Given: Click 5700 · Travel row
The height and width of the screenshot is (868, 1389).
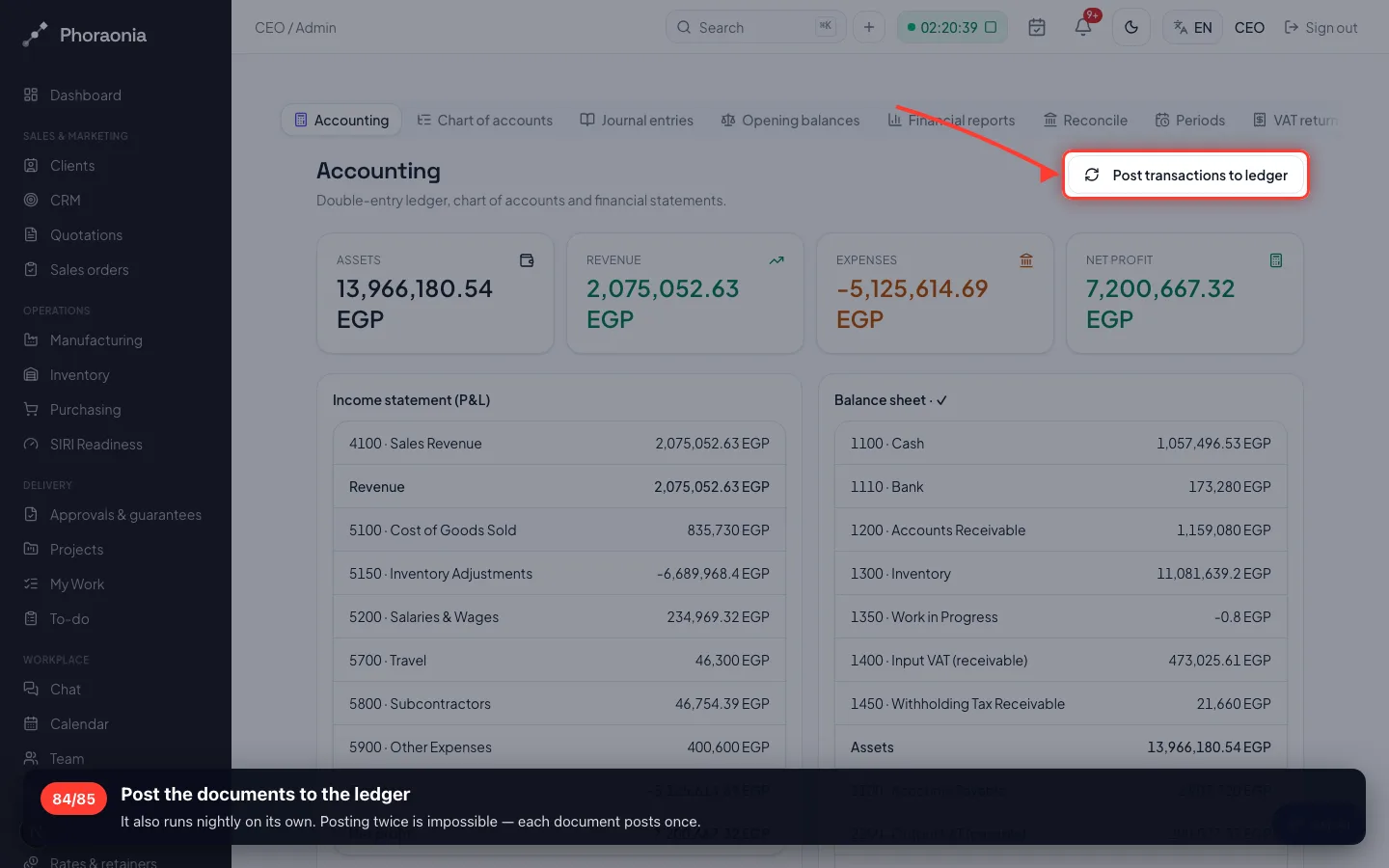Looking at the screenshot, I should point(559,661).
